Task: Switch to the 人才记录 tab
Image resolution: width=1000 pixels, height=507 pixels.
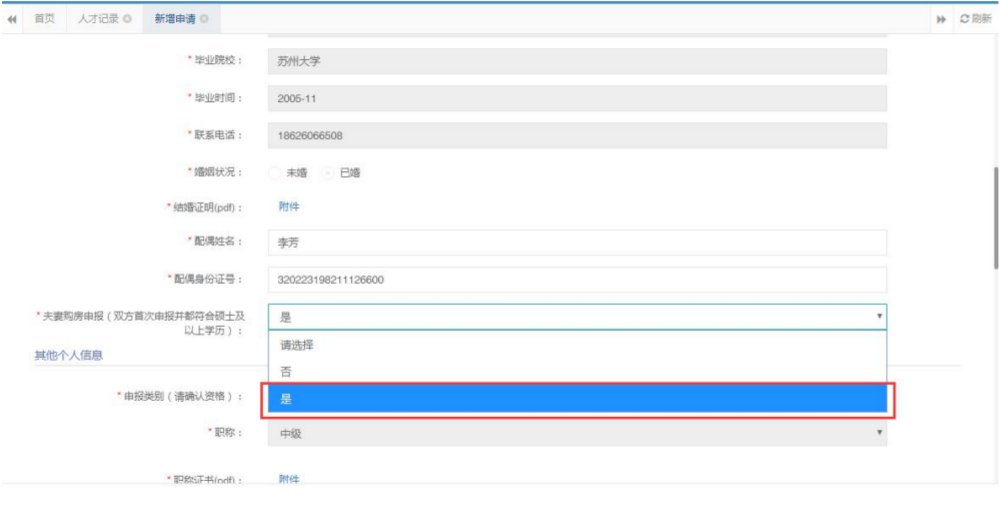Action: click(x=98, y=19)
